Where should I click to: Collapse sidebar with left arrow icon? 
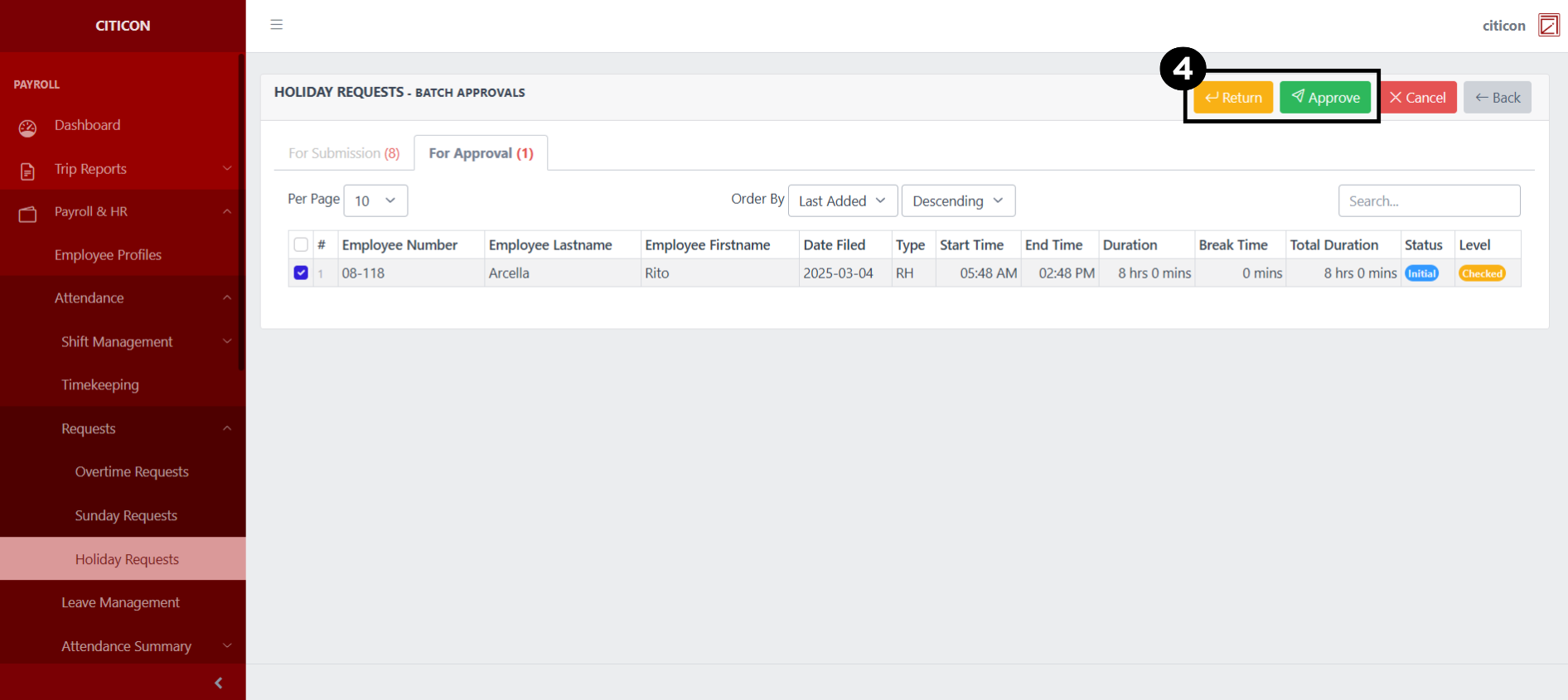[x=218, y=683]
